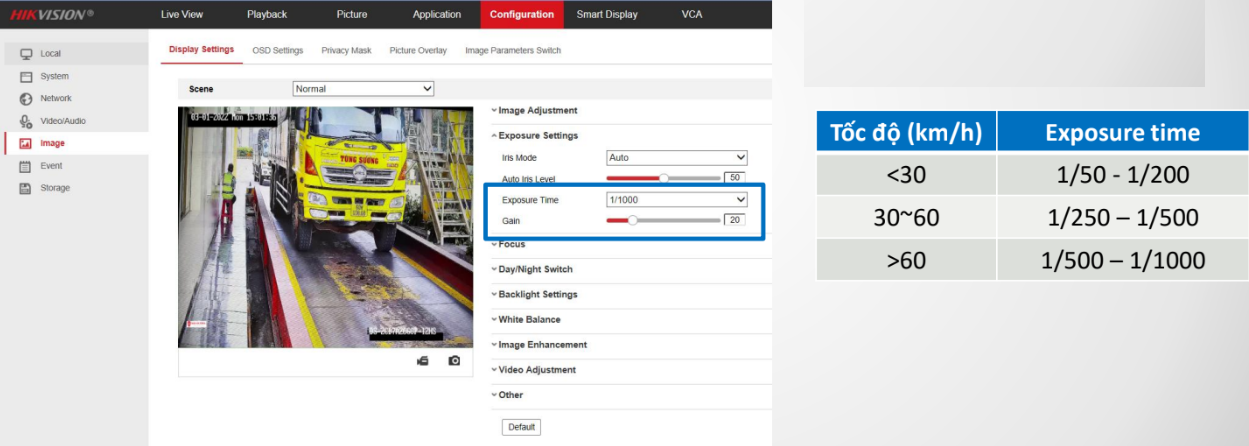Click the Auto Iris Level value field
The image size is (1249, 446).
735,178
